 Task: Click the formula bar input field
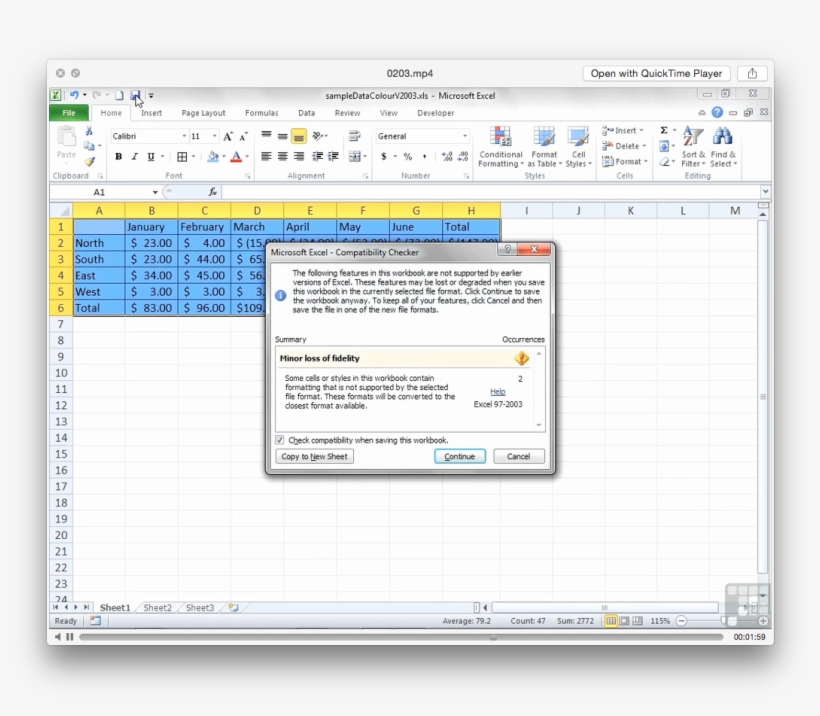pyautogui.click(x=491, y=192)
